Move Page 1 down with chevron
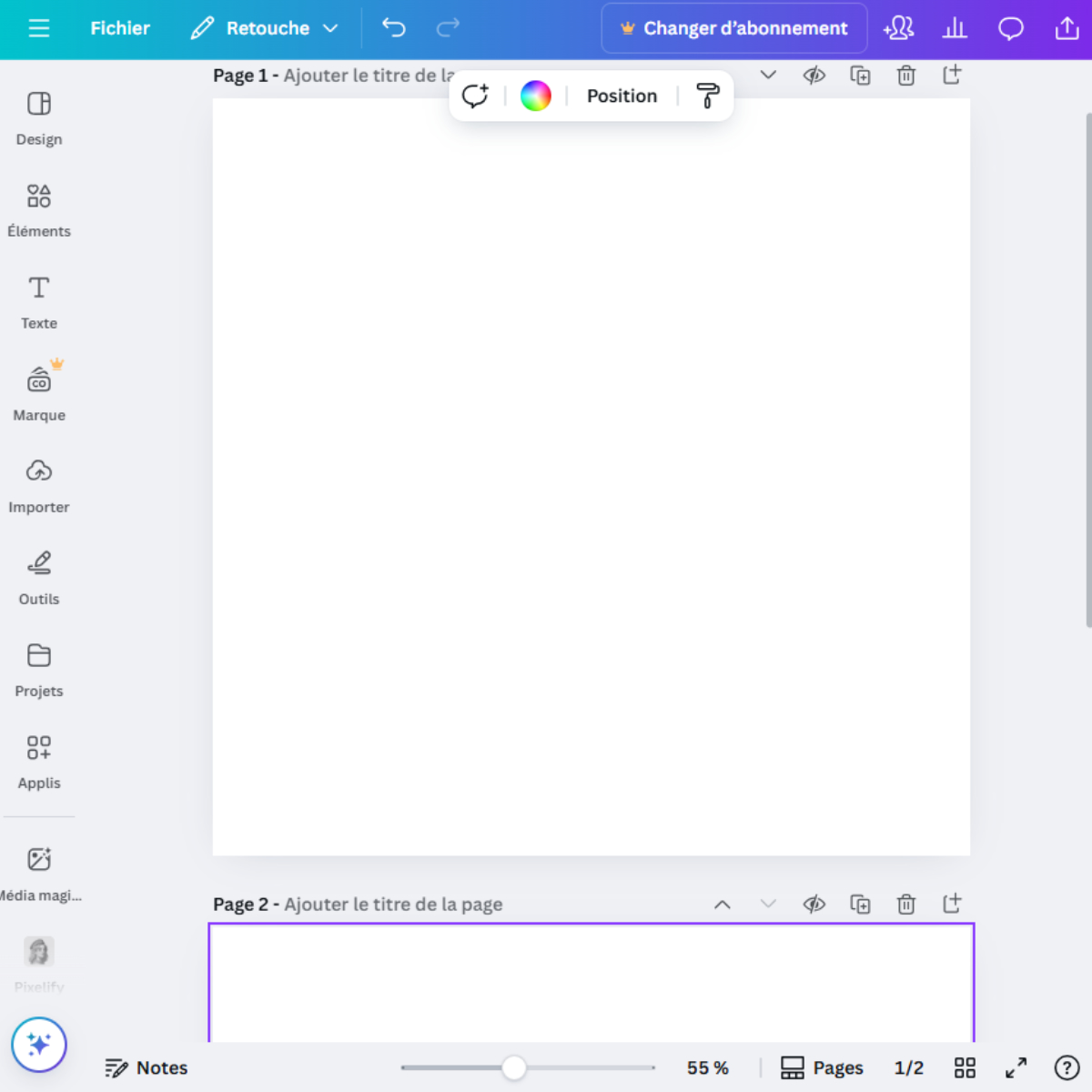Viewport: 1092px width, 1092px height. tap(768, 75)
